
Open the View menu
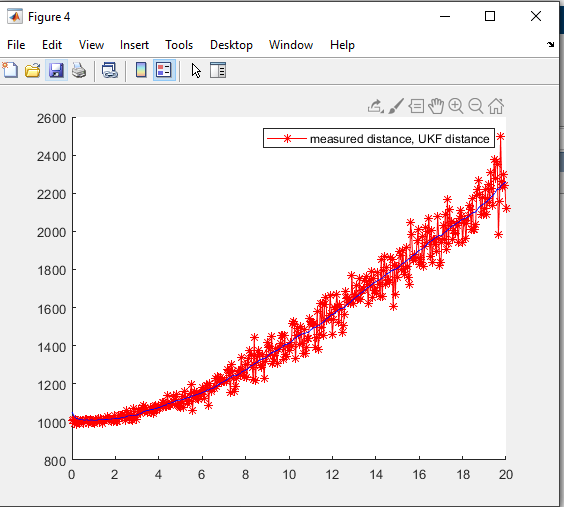pyautogui.click(x=91, y=45)
